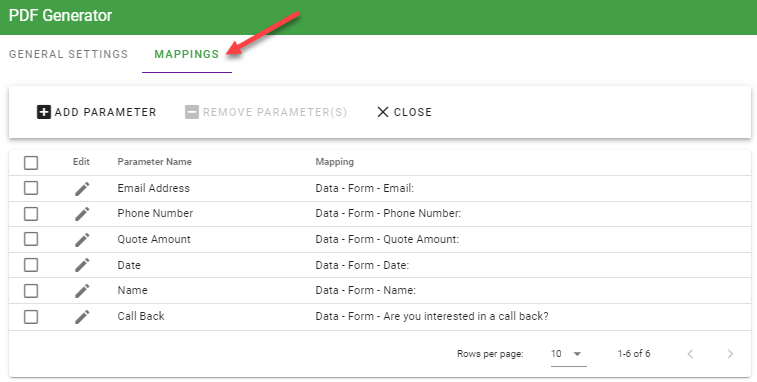Click the Remove Parameter(s) button
The image size is (757, 382).
266,112
